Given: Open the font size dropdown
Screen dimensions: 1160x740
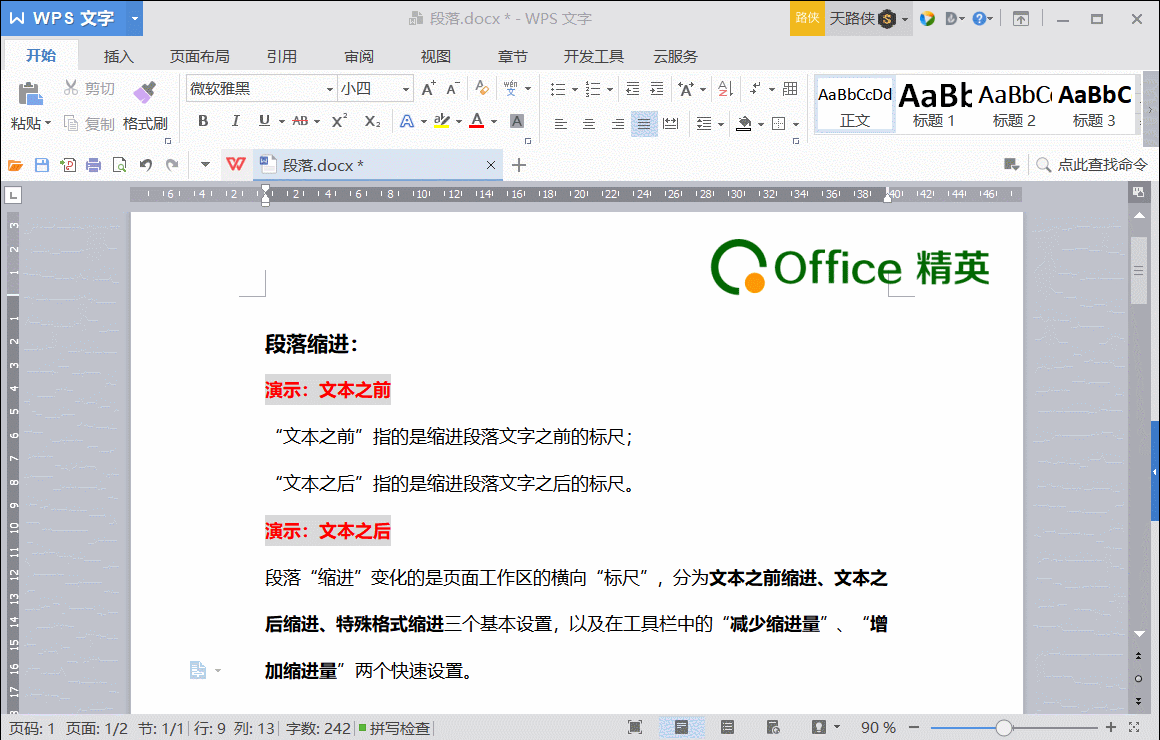Looking at the screenshot, I should click(x=406, y=89).
